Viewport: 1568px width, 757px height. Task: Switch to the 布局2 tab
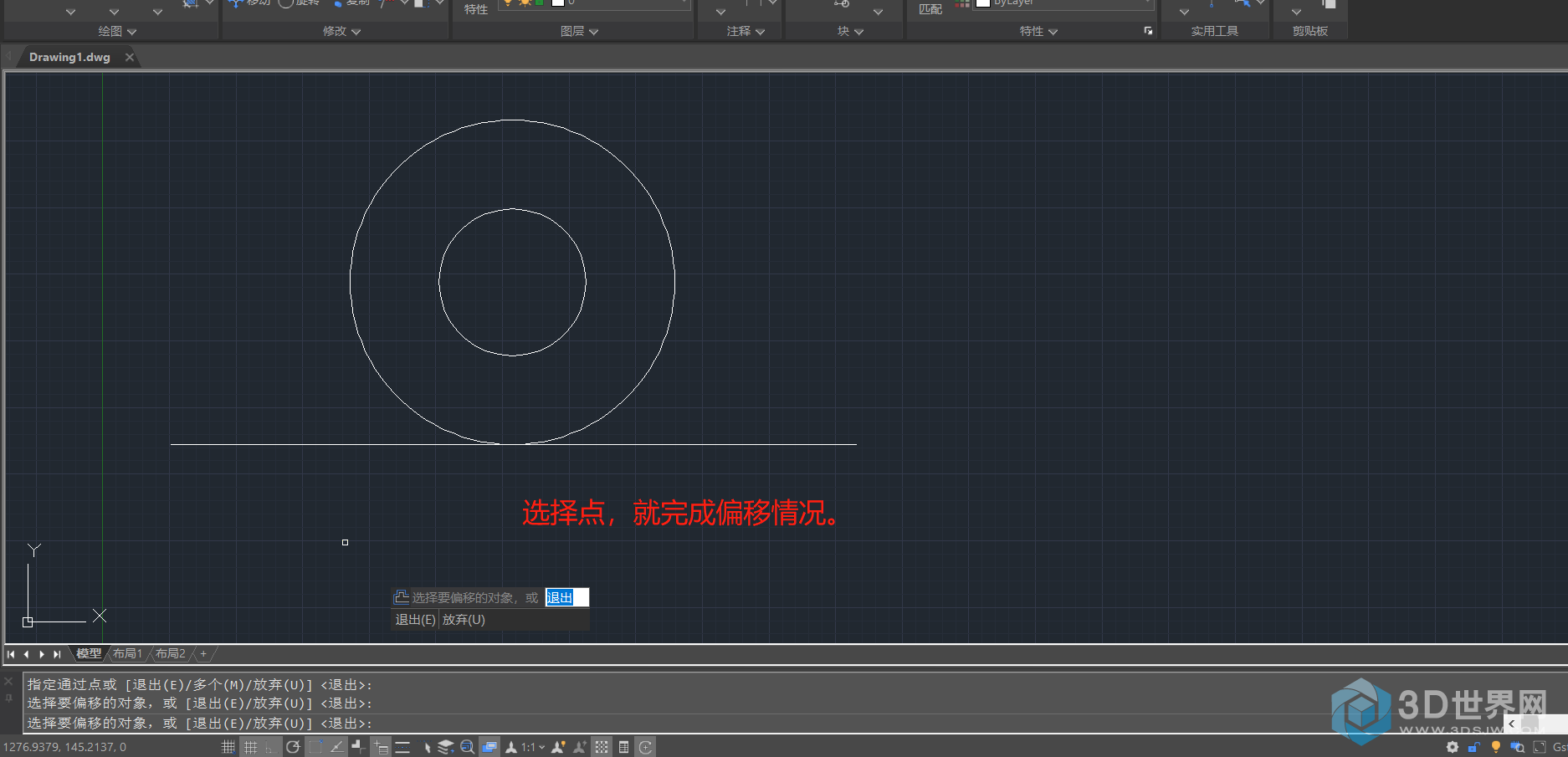coord(171,653)
